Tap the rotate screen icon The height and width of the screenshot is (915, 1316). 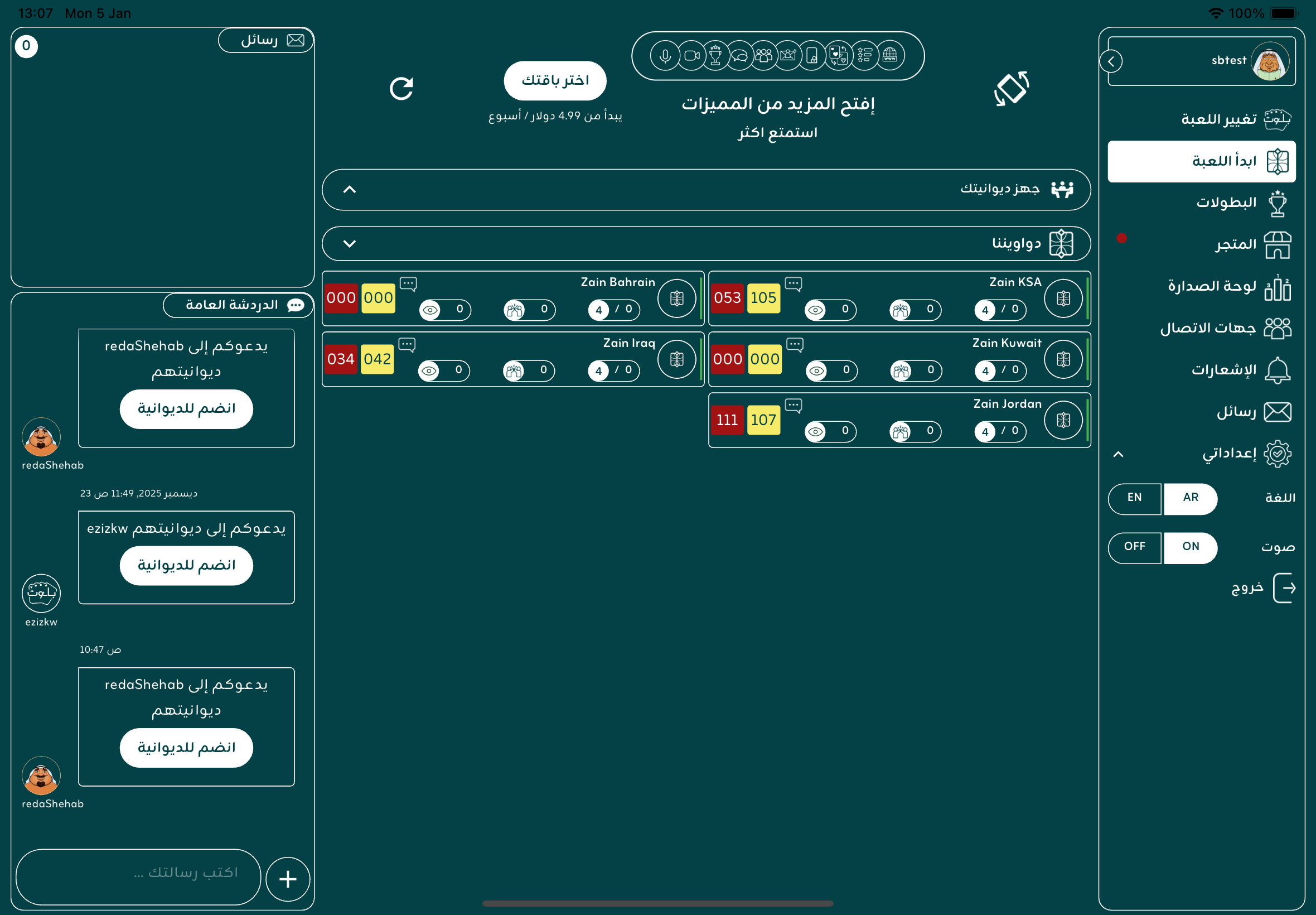(x=1011, y=88)
